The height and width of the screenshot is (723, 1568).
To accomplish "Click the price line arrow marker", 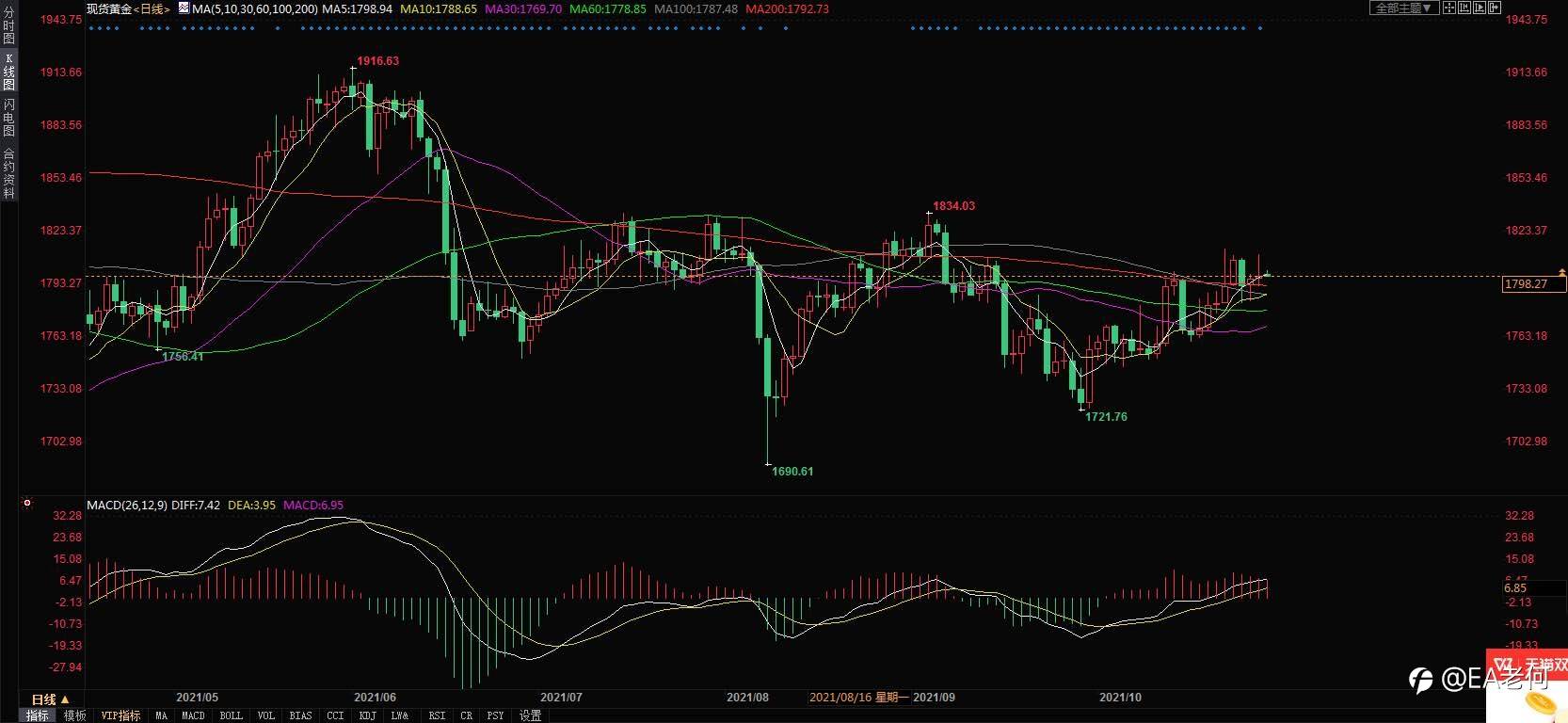I will [x=1562, y=274].
